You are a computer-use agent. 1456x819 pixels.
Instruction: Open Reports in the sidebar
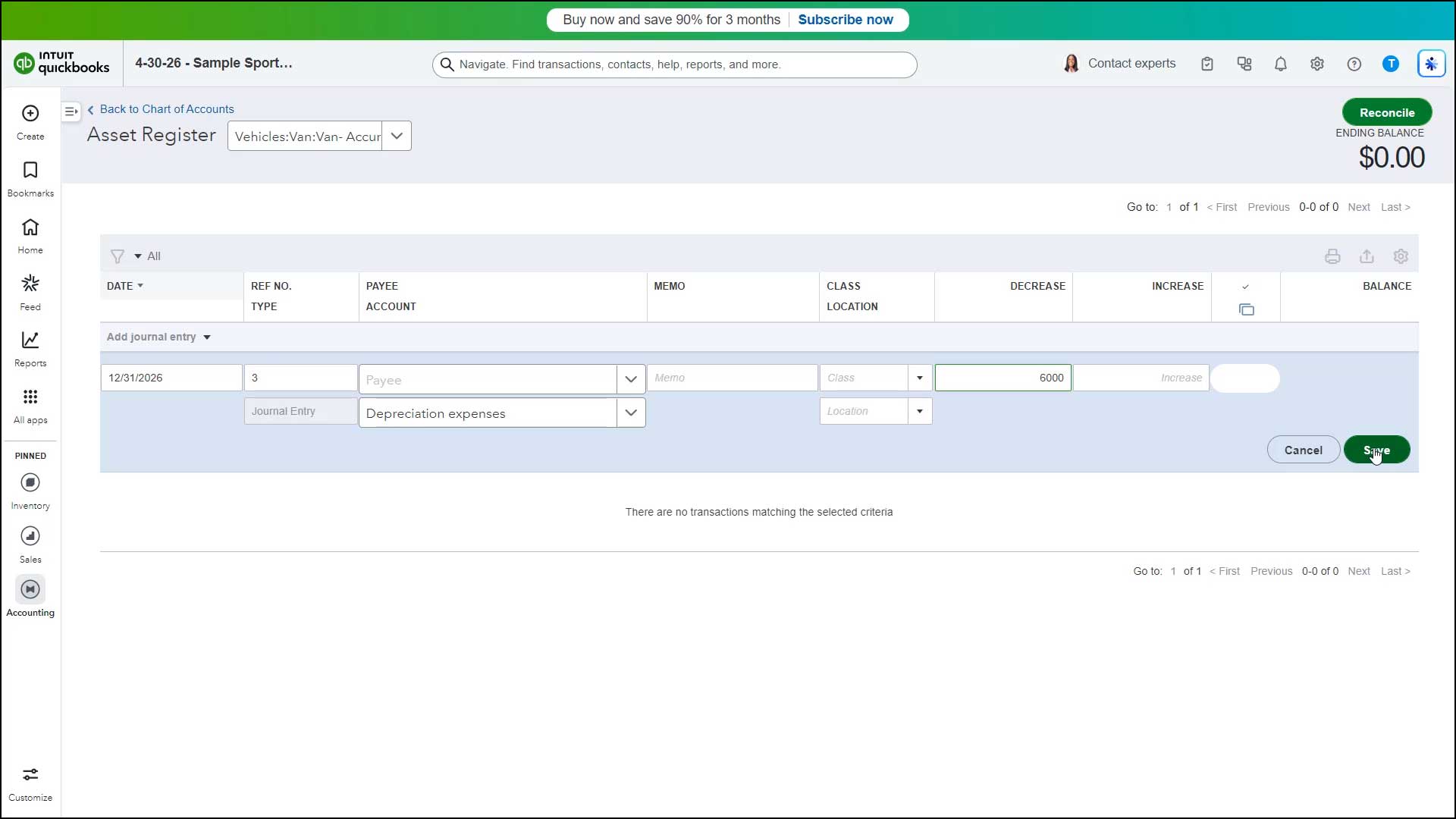point(30,350)
